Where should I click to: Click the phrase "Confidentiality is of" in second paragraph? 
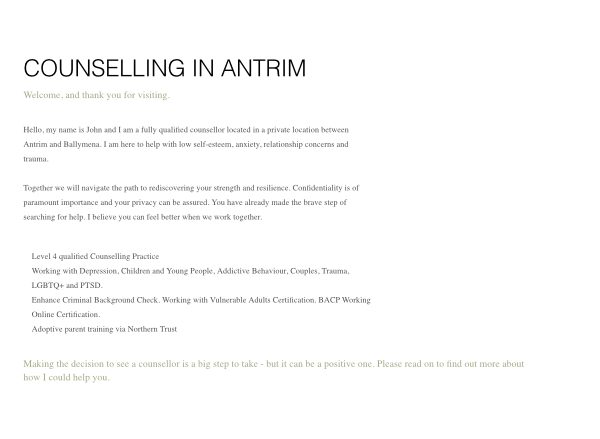point(326,188)
